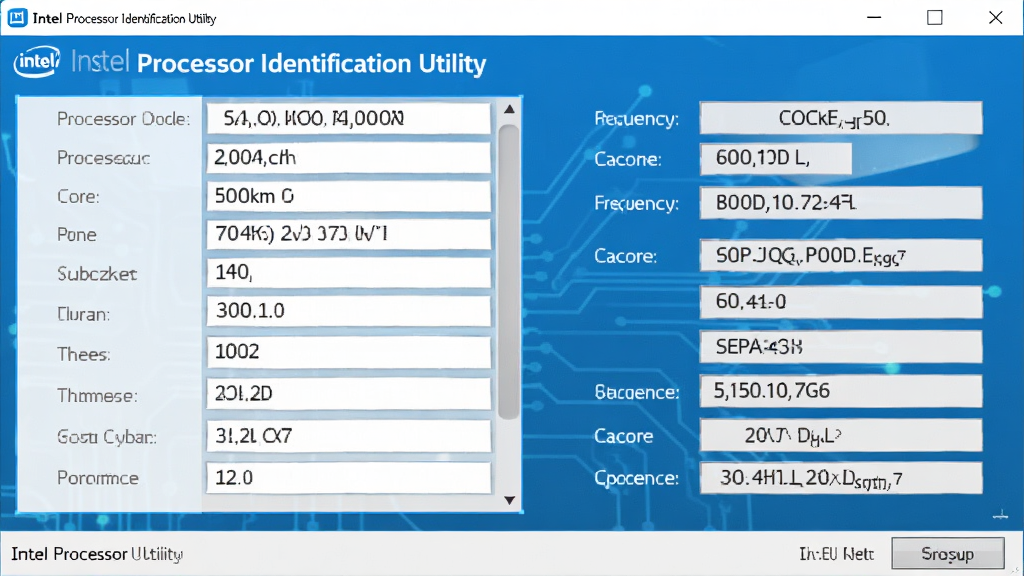Screen dimensions: 1024x576
Task: Click the top field showing COCkE
Action: point(840,118)
